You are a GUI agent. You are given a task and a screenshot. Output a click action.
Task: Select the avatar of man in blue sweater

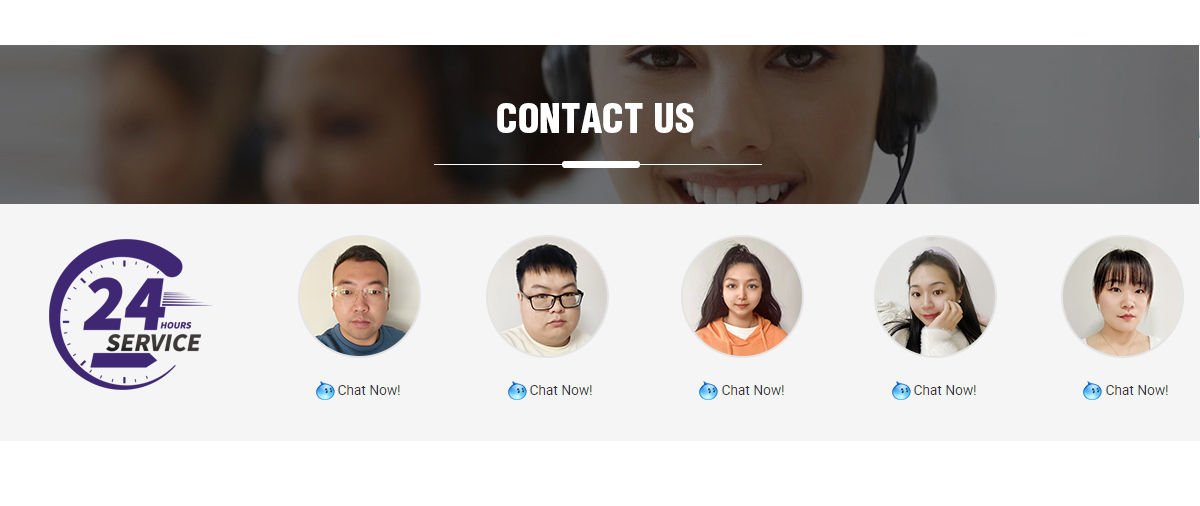359,296
